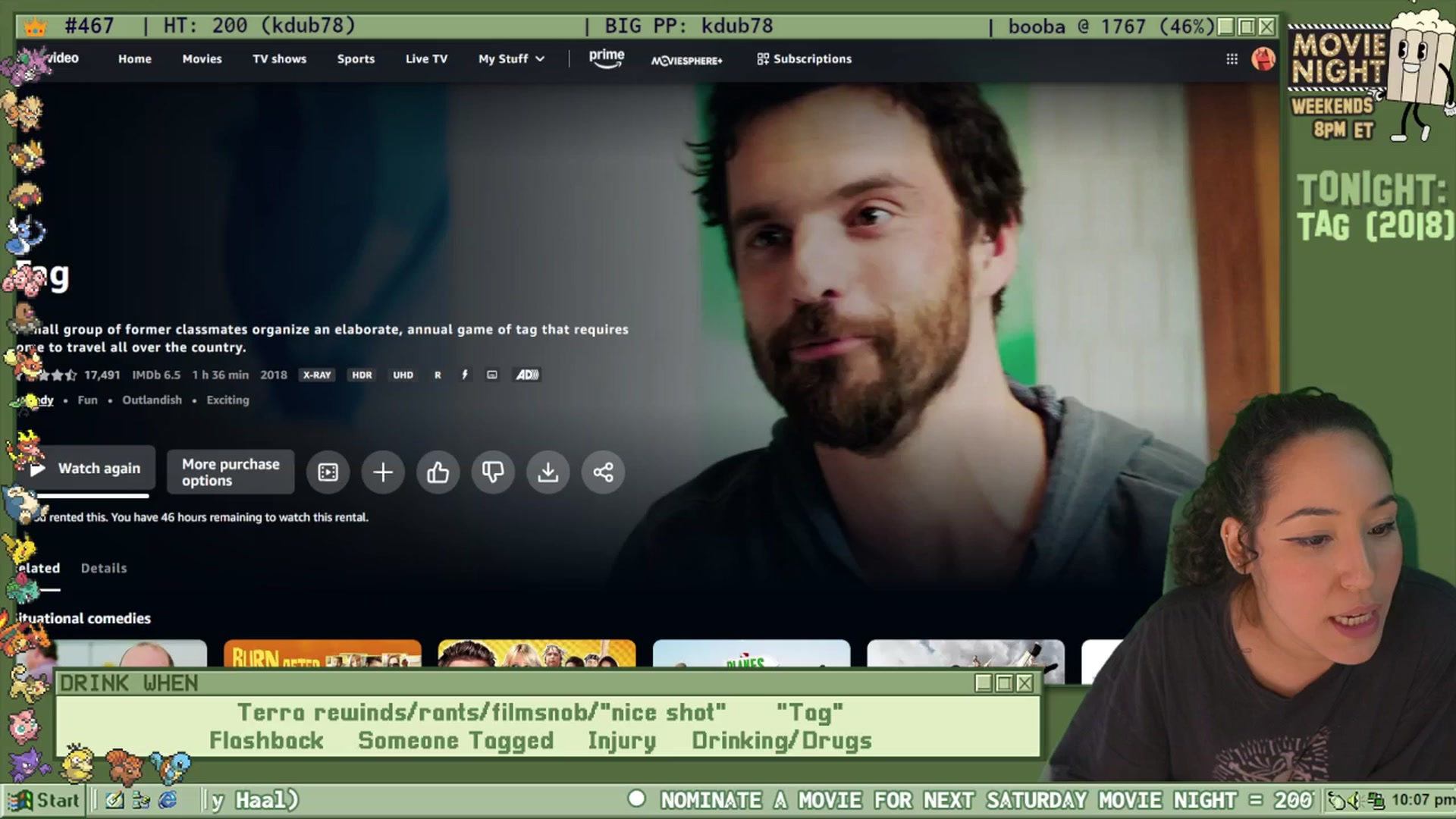Screen dimensions: 1456x819
Task: Close the DRINK WHEN window
Action: 1025,683
